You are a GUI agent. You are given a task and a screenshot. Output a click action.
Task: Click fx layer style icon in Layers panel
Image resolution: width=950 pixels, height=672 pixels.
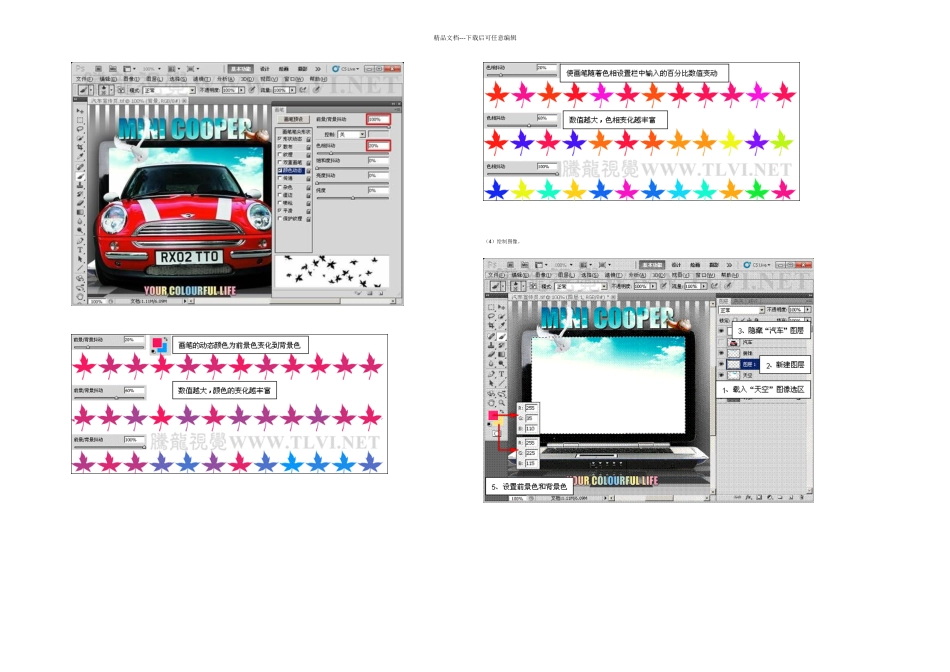749,497
